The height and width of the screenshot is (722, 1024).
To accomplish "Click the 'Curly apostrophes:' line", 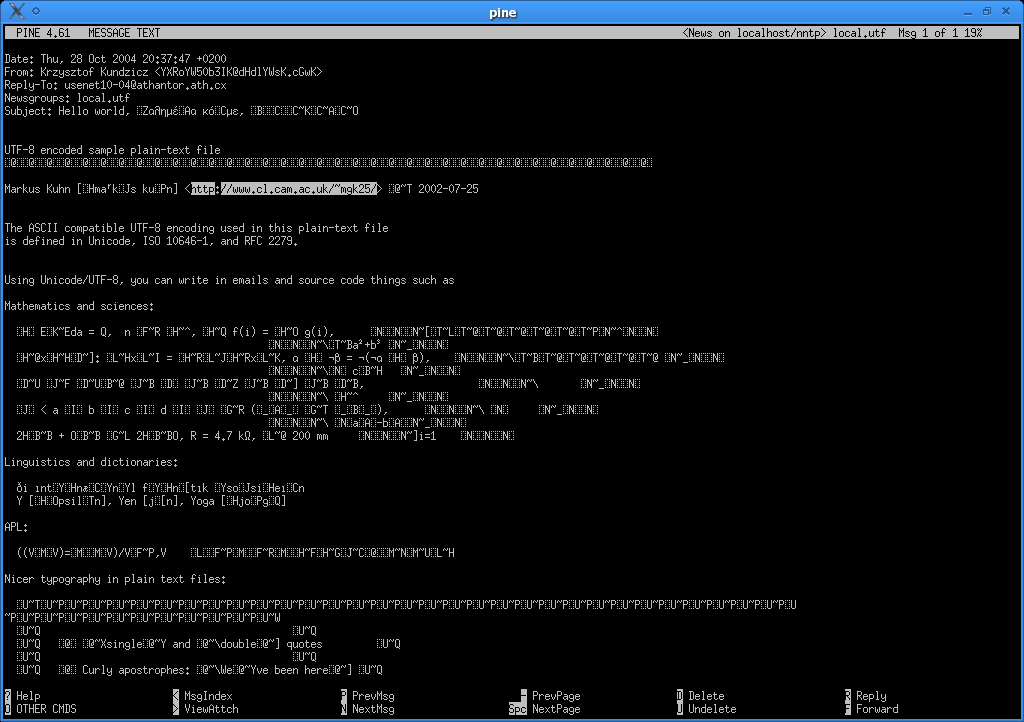I will [x=200, y=670].
